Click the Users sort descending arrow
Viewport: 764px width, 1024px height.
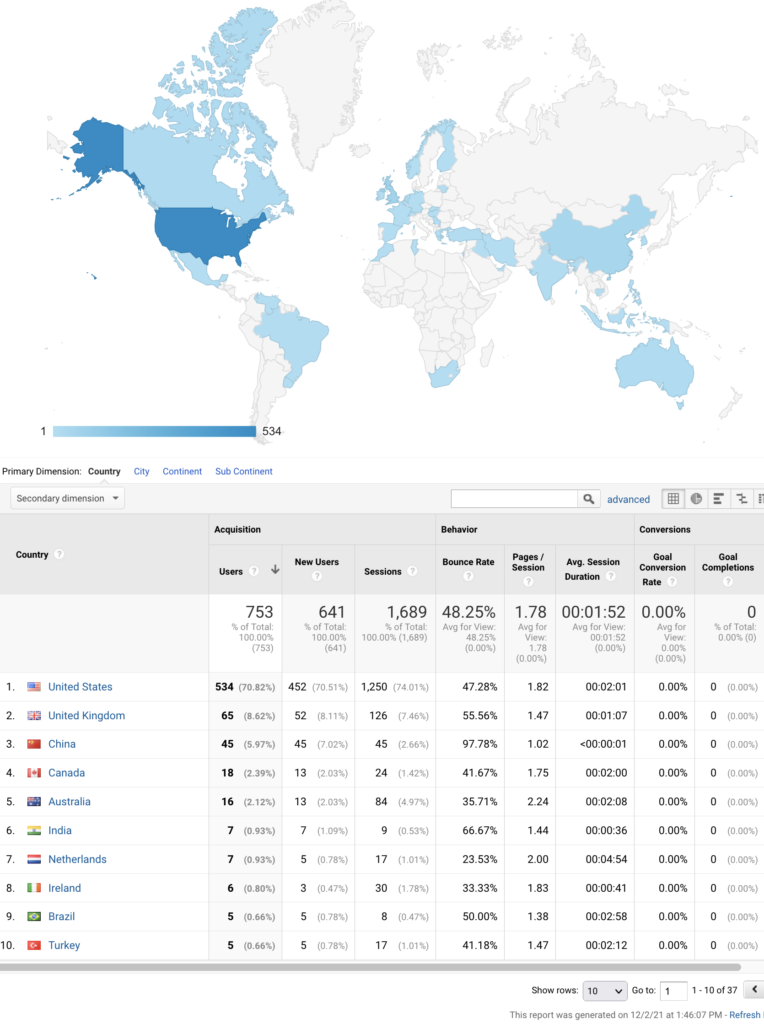275,570
